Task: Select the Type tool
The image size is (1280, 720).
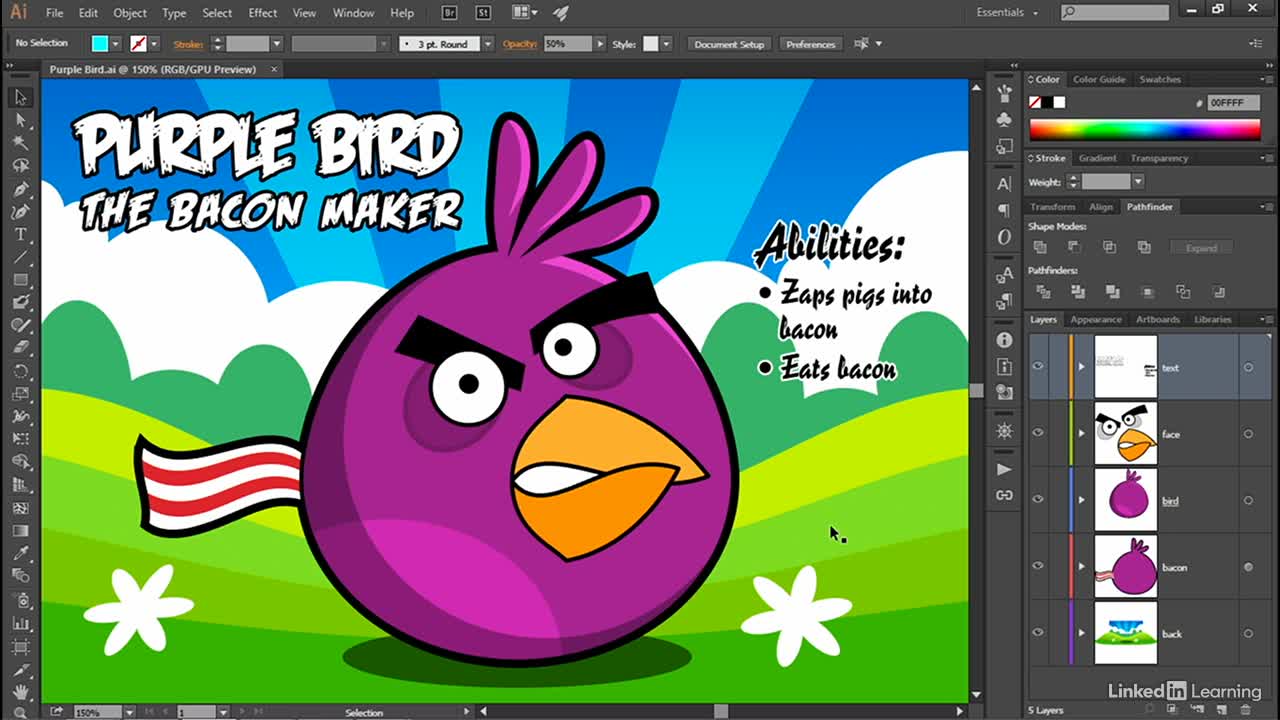Action: [20, 234]
